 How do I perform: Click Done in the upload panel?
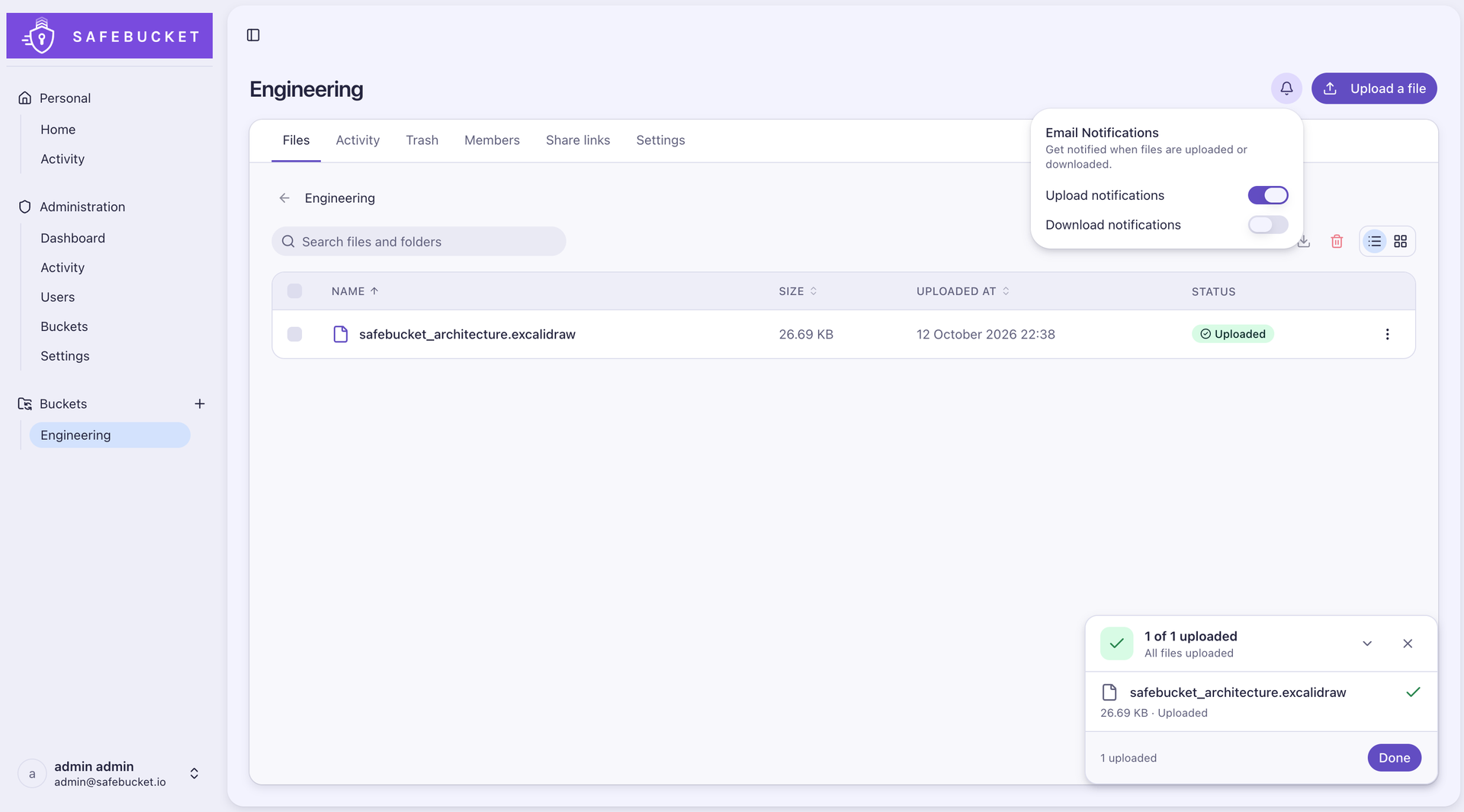pos(1395,758)
